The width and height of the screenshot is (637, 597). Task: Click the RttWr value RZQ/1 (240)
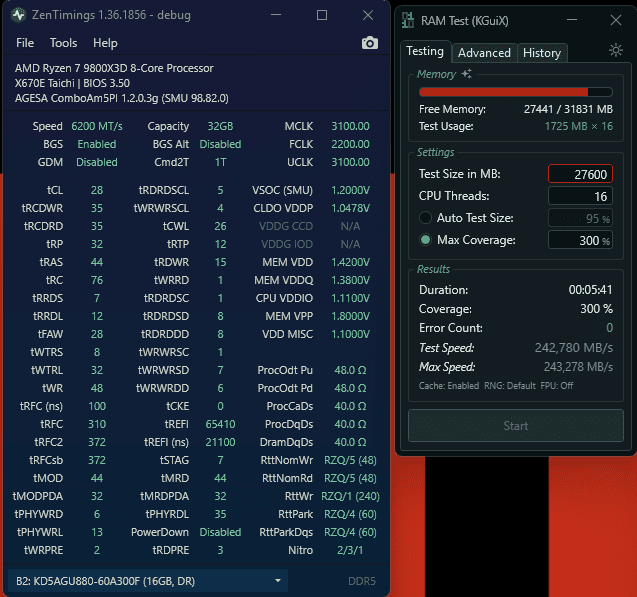tap(350, 496)
